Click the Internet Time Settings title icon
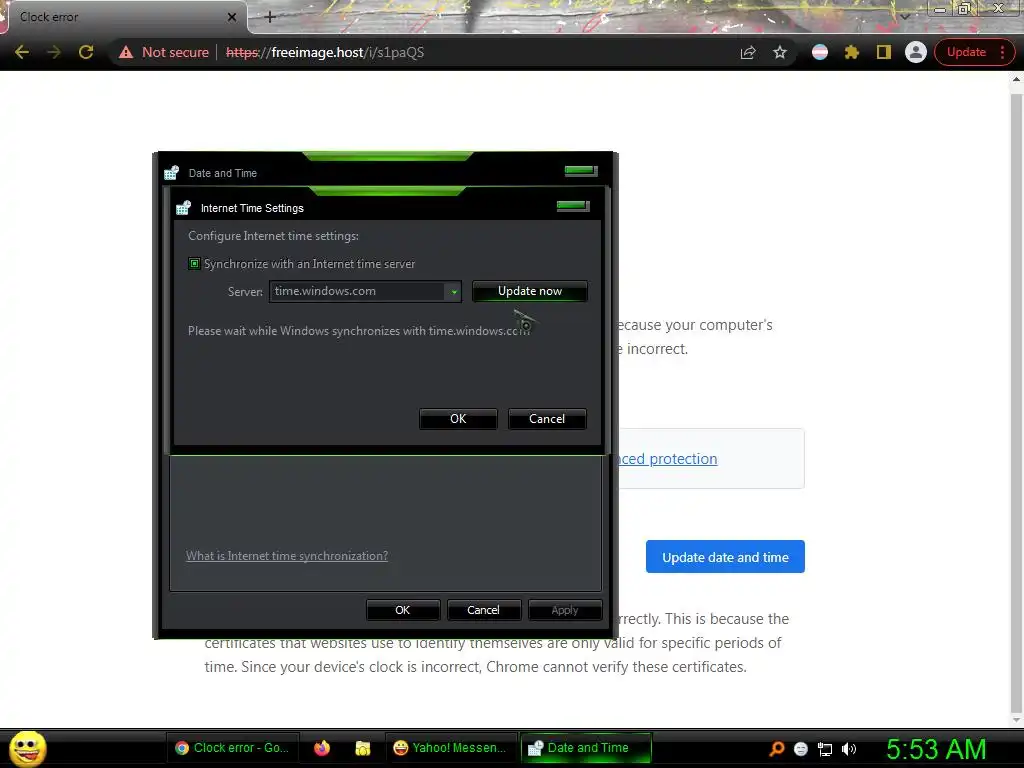This screenshot has height=768, width=1024. (184, 208)
